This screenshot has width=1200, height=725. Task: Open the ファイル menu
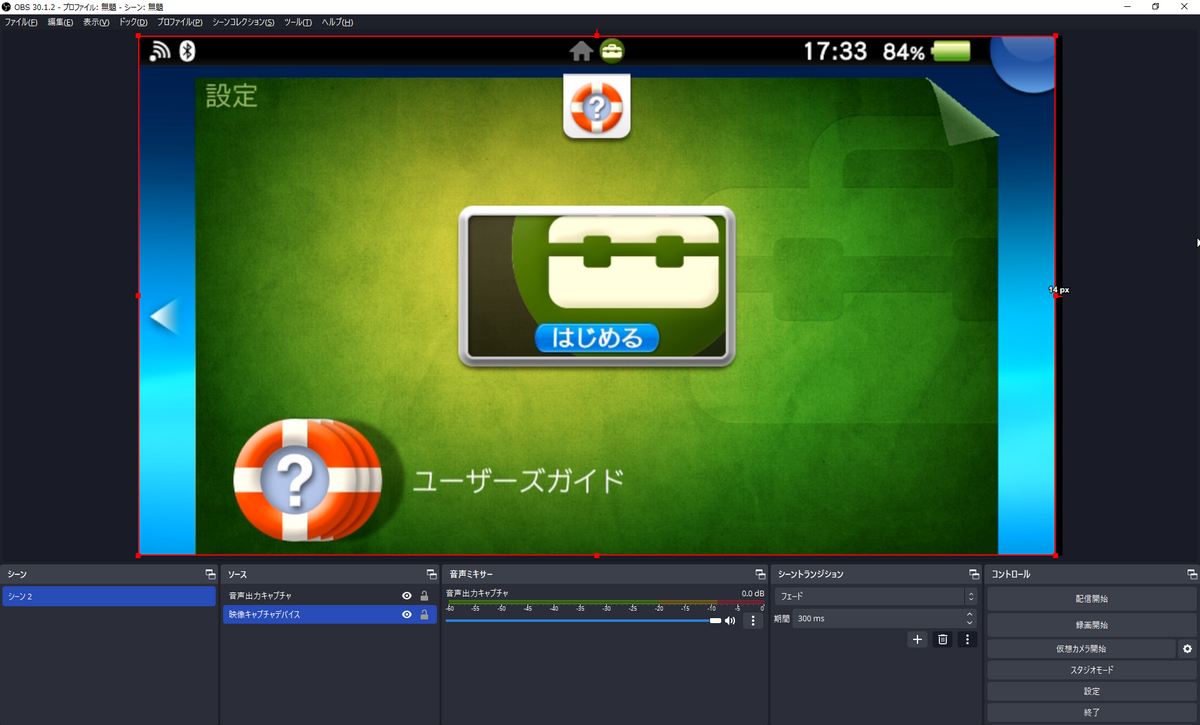tap(21, 22)
